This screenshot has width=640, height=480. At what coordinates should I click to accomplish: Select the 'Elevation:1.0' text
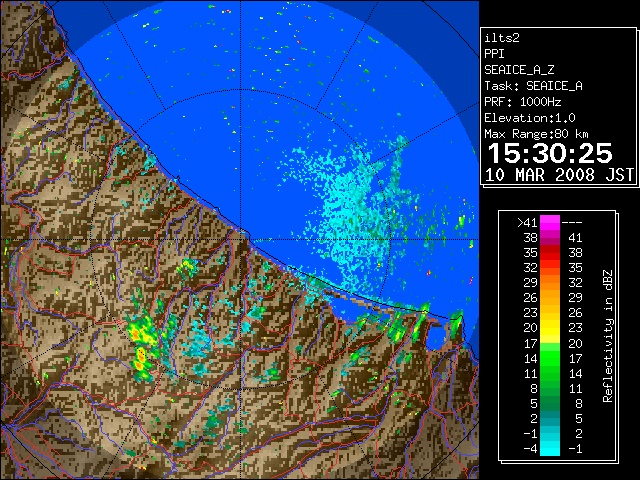click(x=530, y=118)
